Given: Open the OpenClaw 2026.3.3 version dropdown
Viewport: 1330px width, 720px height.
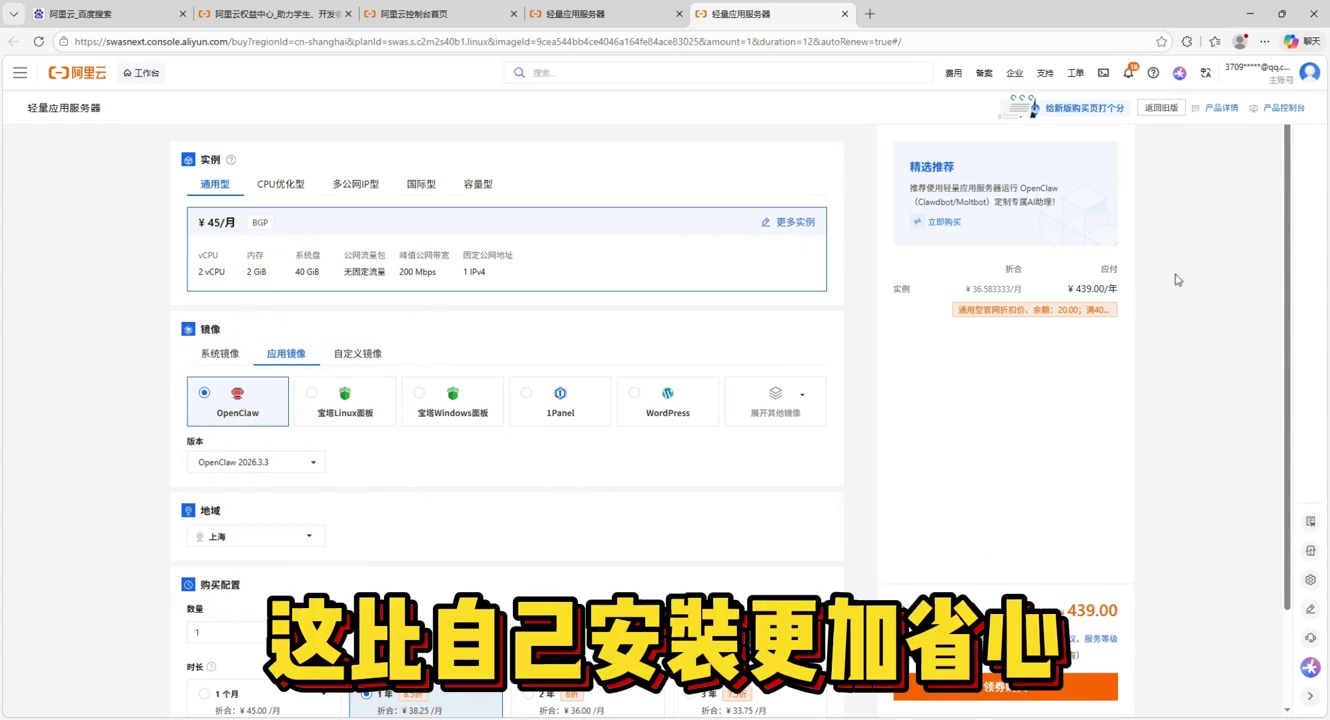Looking at the screenshot, I should (x=256, y=462).
